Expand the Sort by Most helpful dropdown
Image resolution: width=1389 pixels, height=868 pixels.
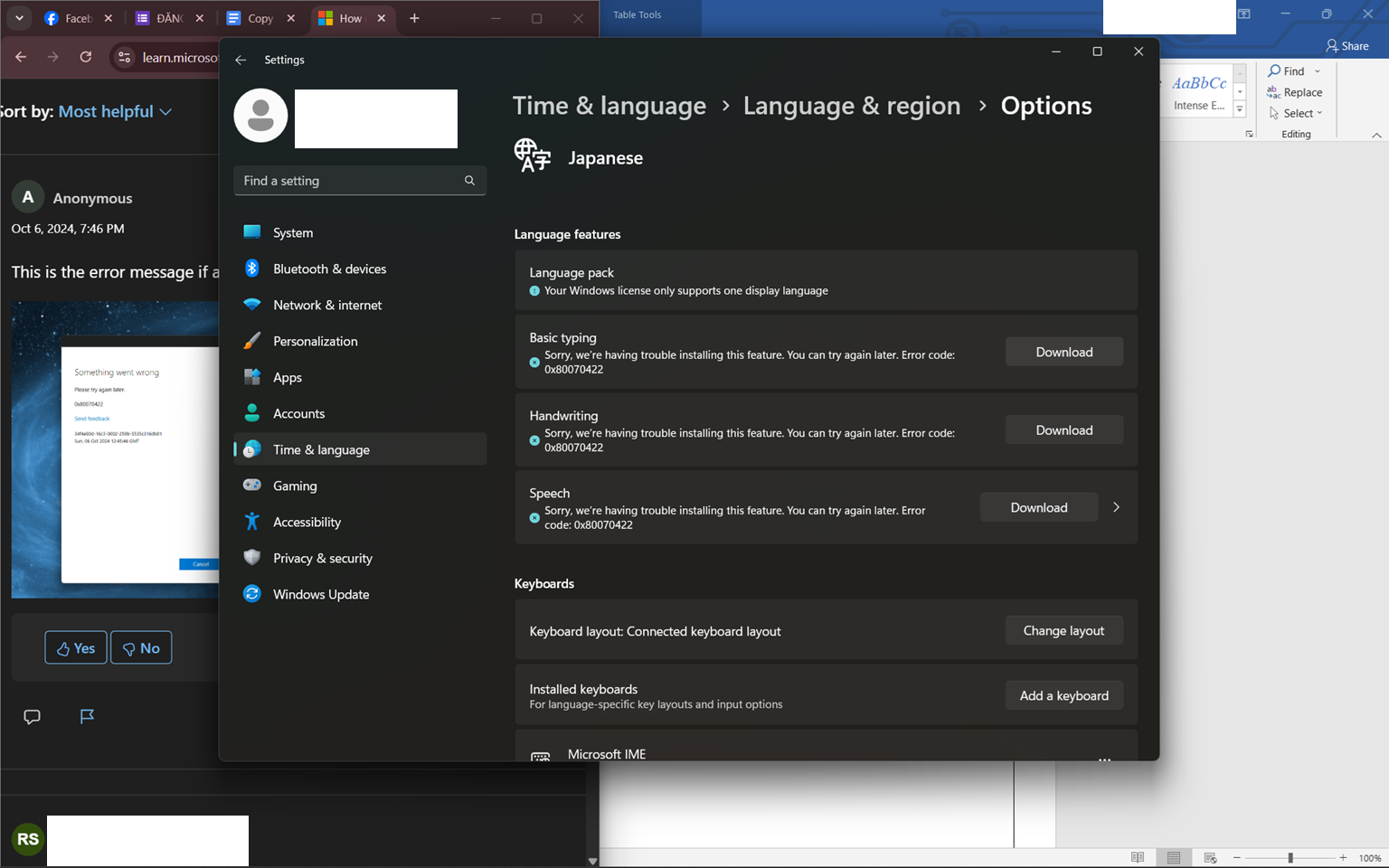pyautogui.click(x=115, y=111)
